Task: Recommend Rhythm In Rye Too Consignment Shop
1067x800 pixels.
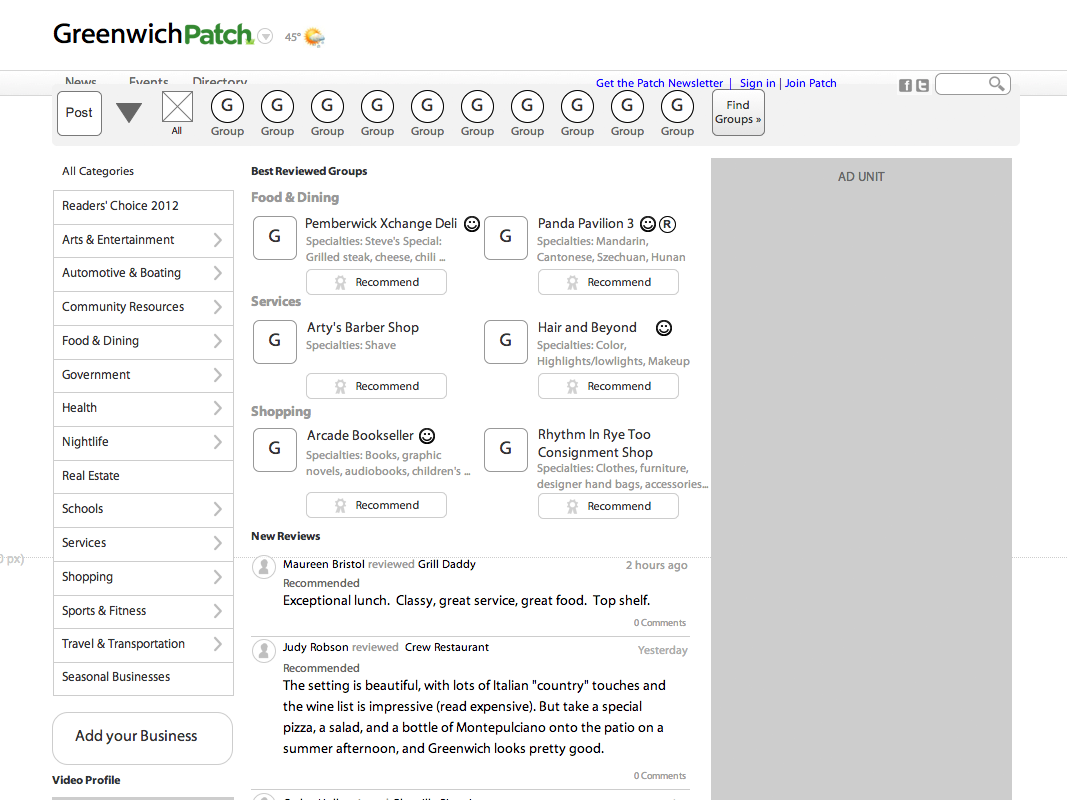Action: point(608,506)
